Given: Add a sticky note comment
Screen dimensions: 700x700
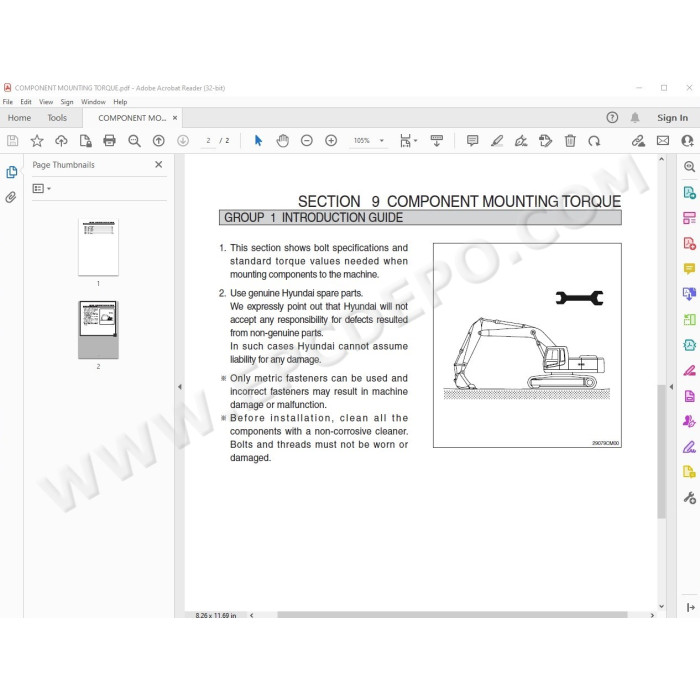Looking at the screenshot, I should point(472,141).
